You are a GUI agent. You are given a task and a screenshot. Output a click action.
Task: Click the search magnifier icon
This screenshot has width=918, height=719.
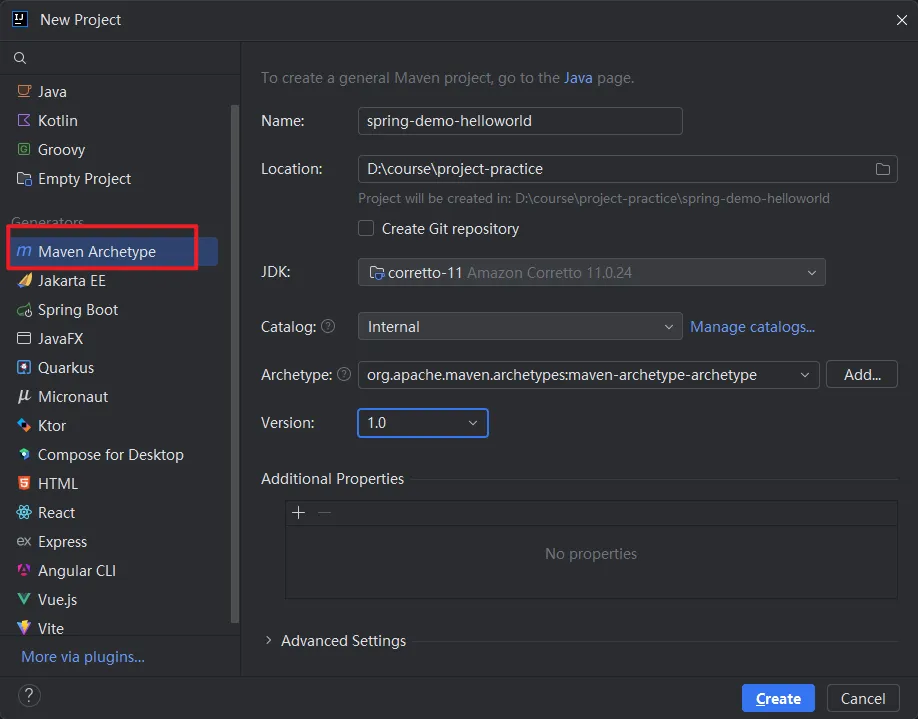click(20, 58)
